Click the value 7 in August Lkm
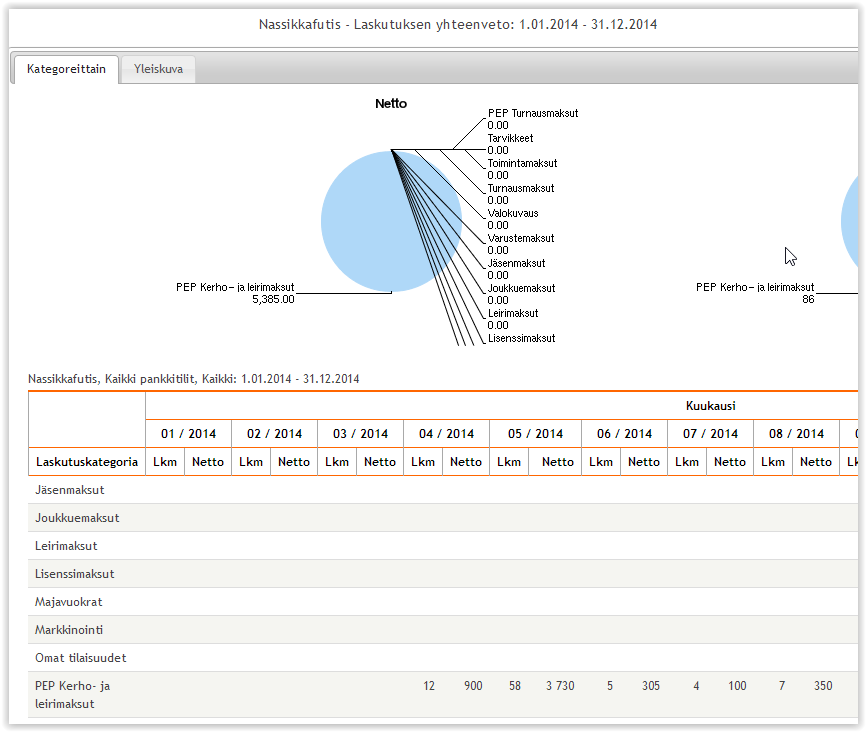 [782, 686]
